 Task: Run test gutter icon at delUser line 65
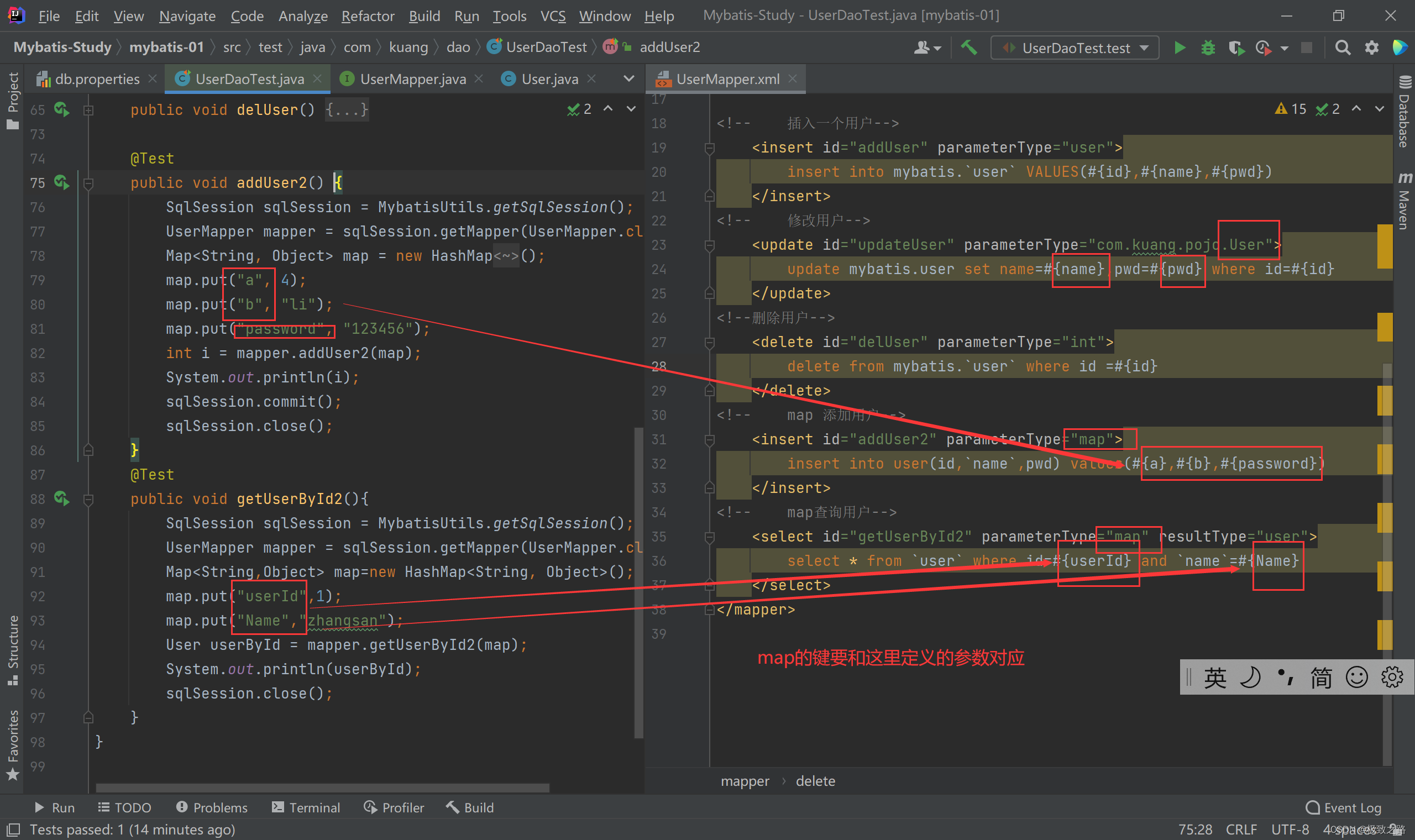coord(61,109)
